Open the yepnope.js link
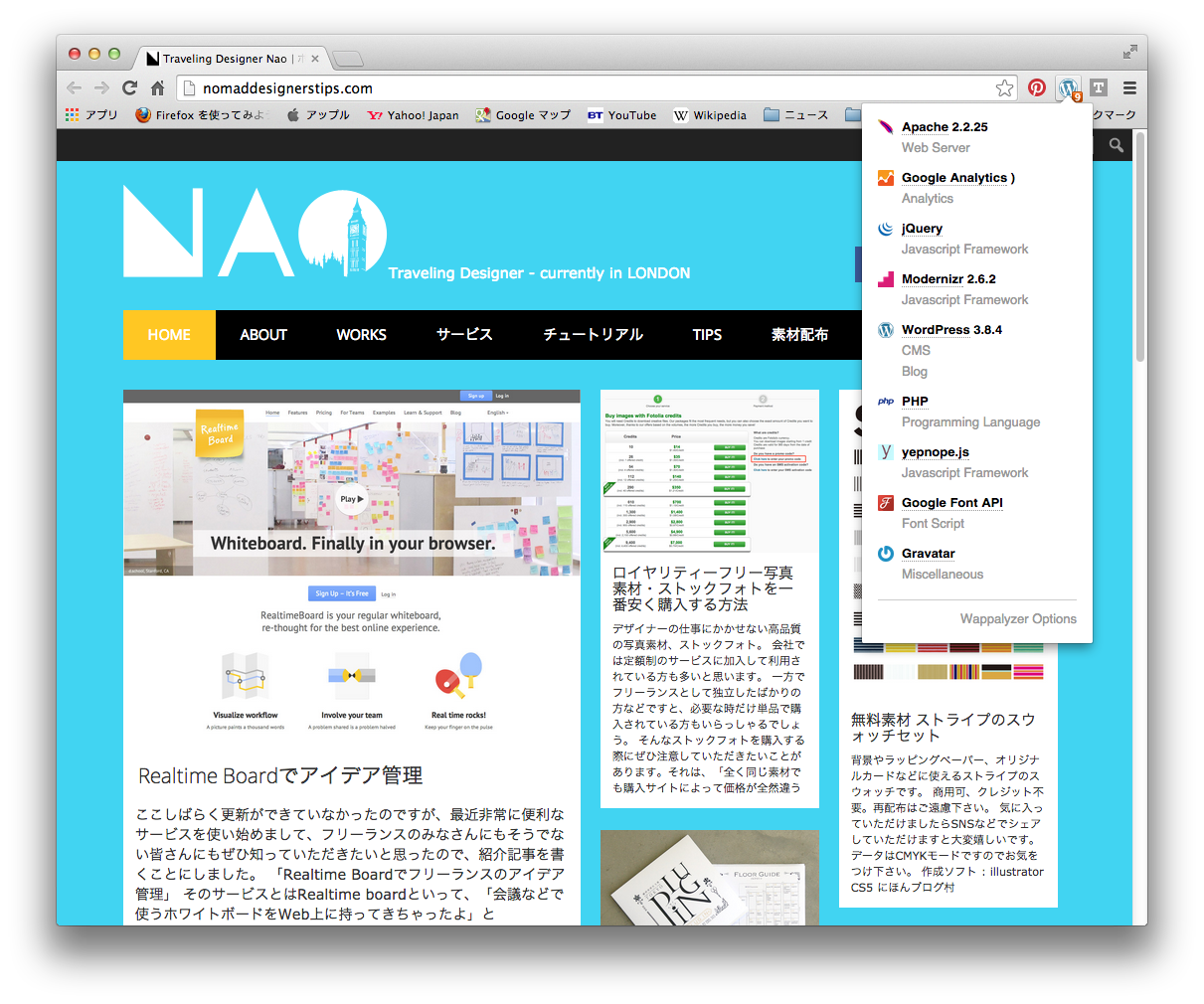1204x1004 pixels. click(936, 452)
